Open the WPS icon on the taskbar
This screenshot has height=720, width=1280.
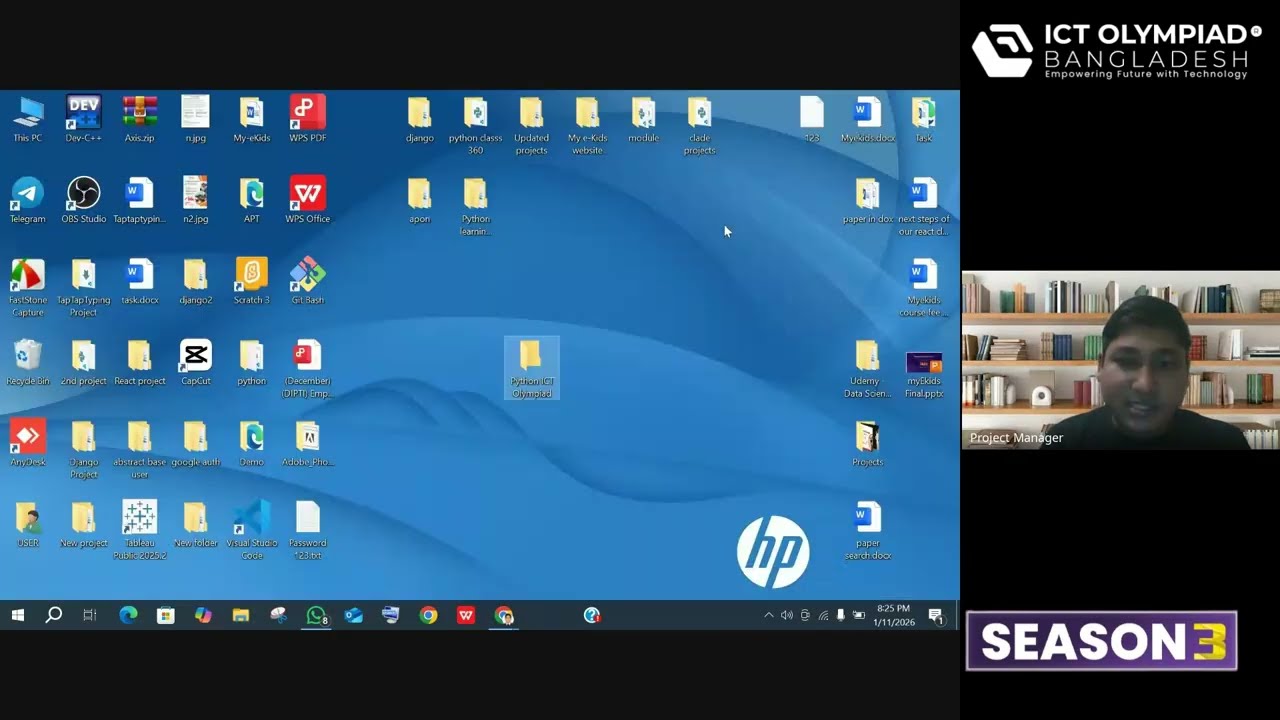[x=466, y=615]
